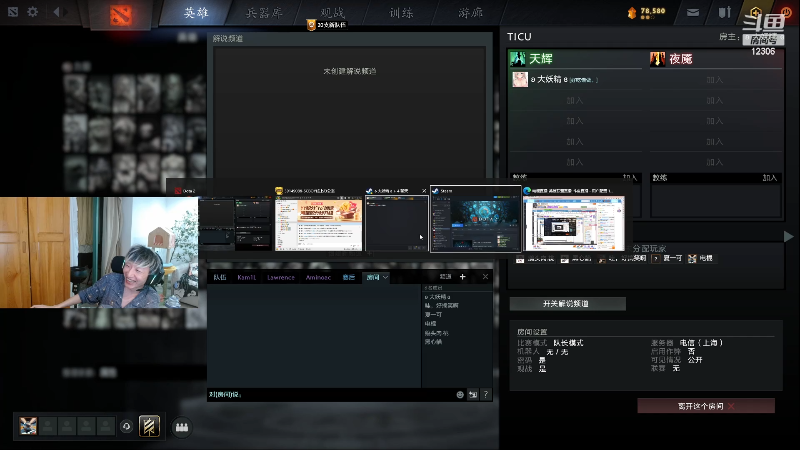Click 离开这个房间 to leave lobby
800x450 pixels.
click(706, 406)
